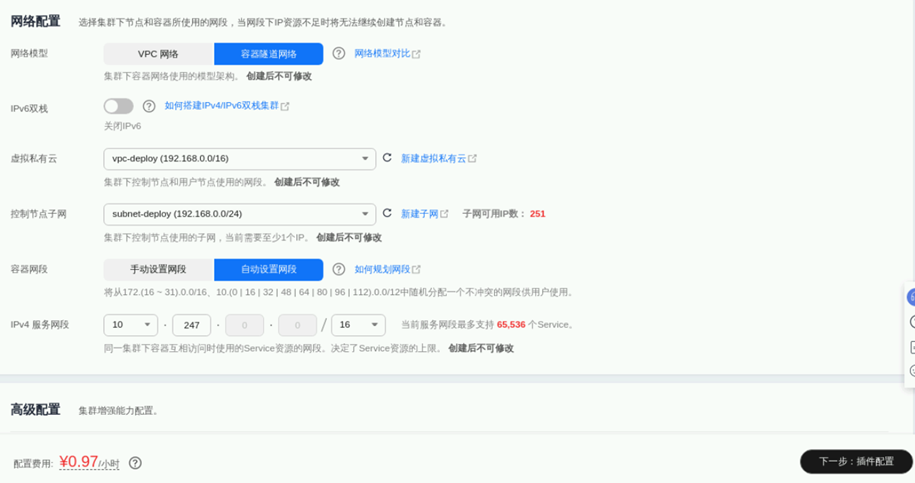Image resolution: width=915 pixels, height=483 pixels.
Task: Open blue round assistant icon on right edge
Action: pyautogui.click(x=910, y=298)
